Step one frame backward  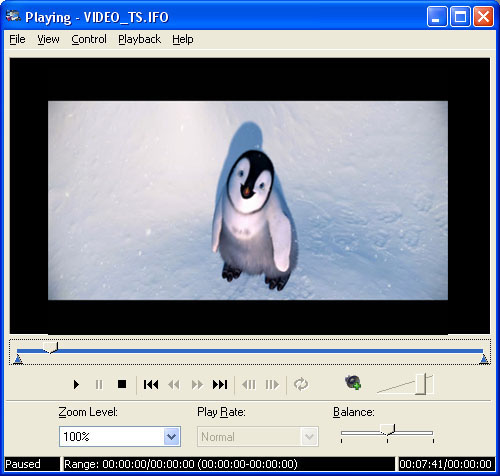point(249,385)
